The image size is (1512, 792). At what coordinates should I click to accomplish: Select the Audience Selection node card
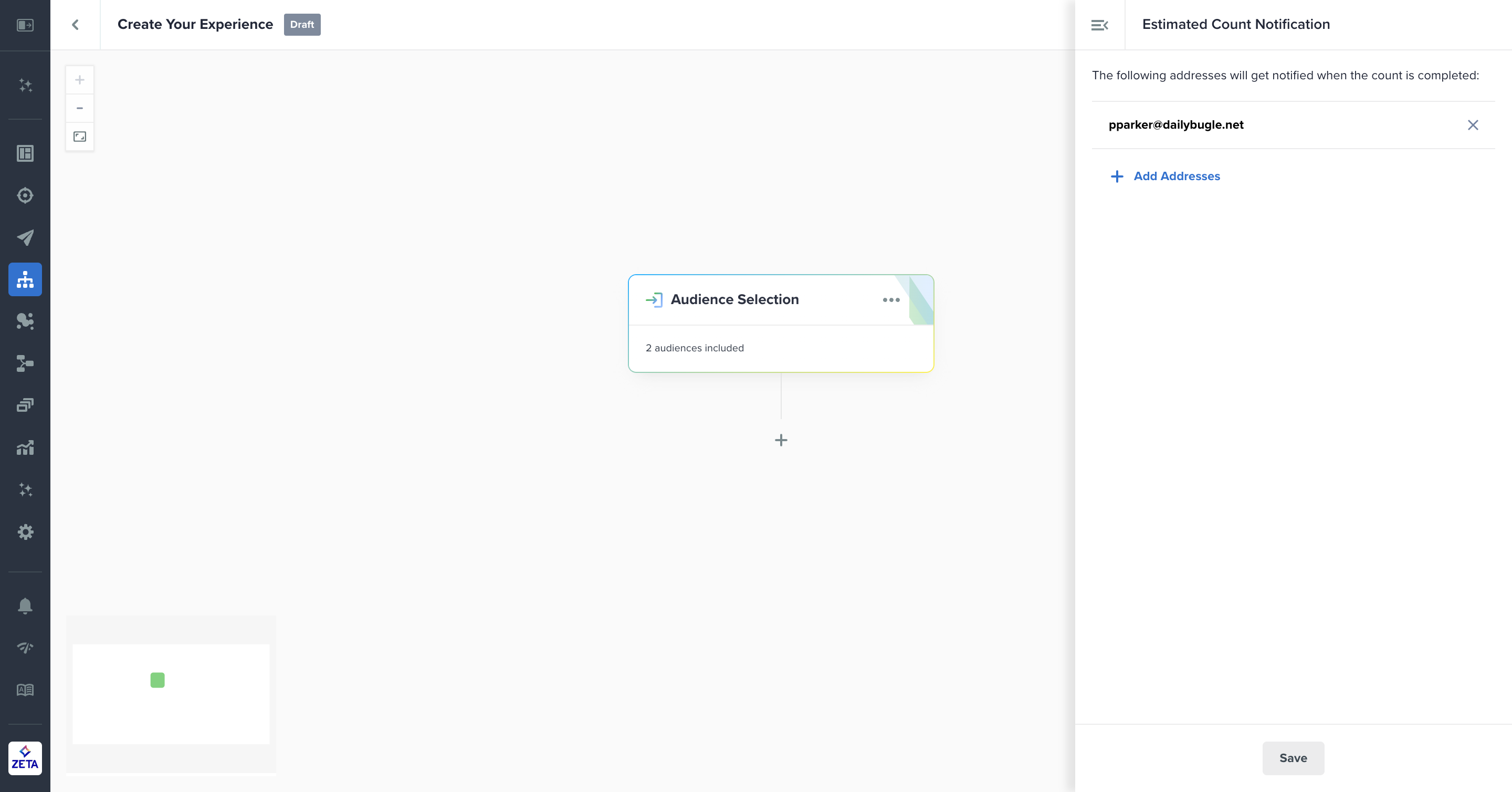pos(763,348)
